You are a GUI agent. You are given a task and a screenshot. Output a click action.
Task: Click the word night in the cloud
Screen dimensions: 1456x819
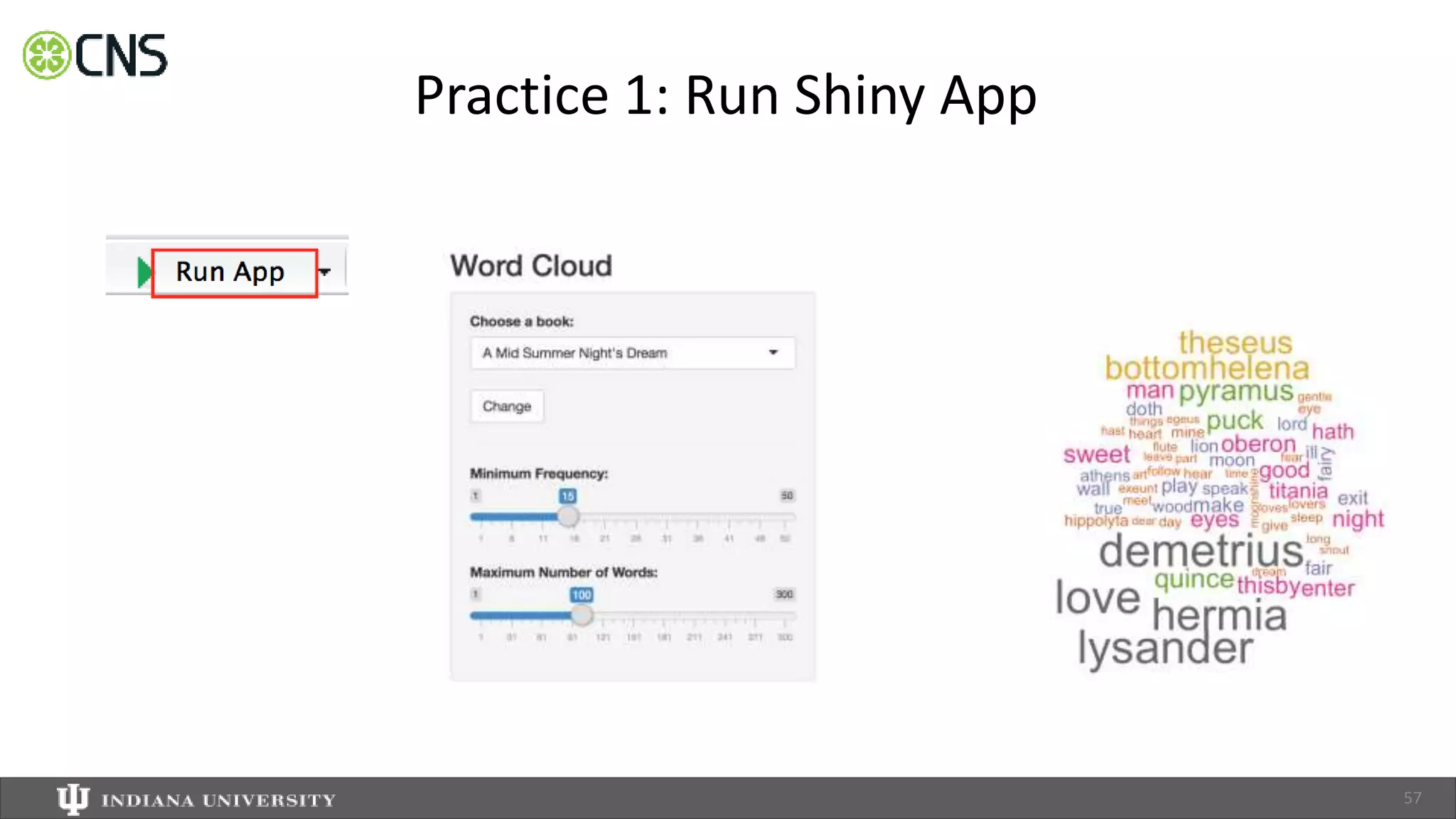pyautogui.click(x=1358, y=519)
